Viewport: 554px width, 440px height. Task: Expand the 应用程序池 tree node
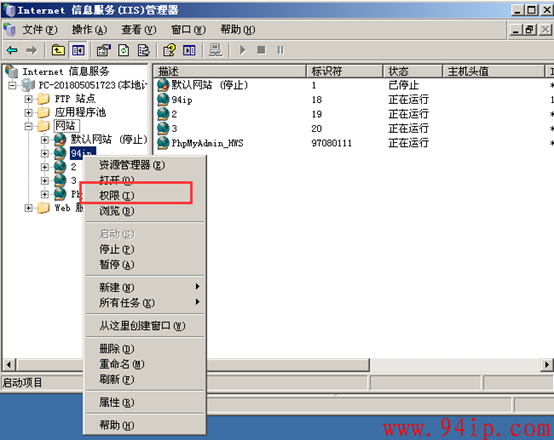point(29,113)
